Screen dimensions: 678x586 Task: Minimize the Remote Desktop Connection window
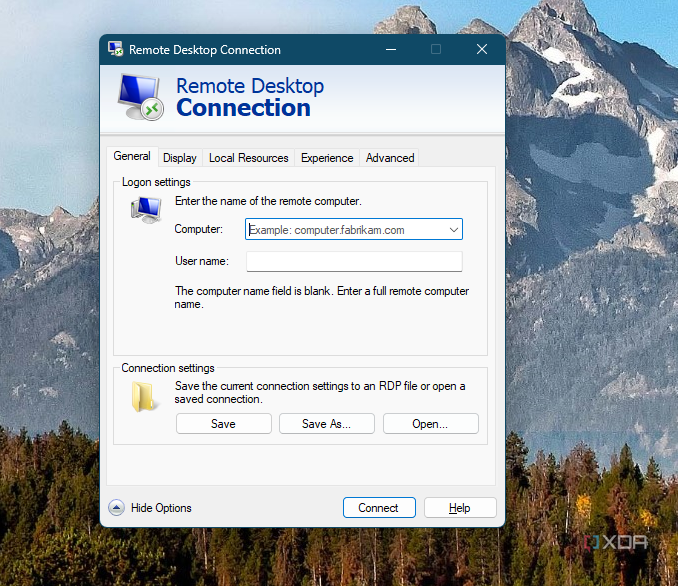(391, 49)
